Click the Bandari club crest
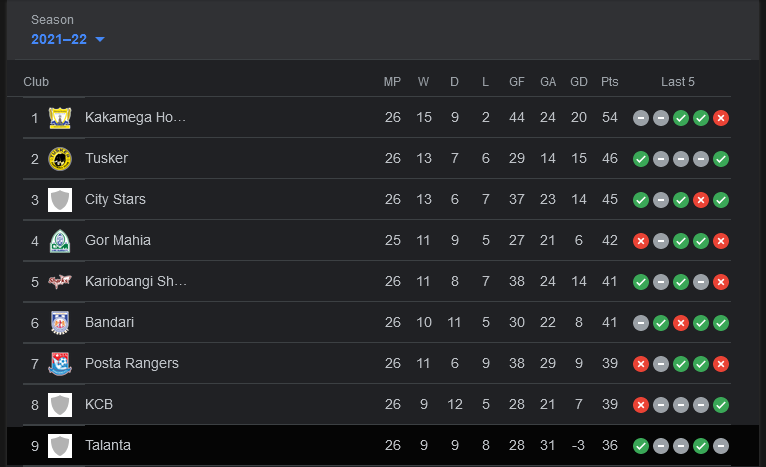The height and width of the screenshot is (467, 766). [x=60, y=323]
